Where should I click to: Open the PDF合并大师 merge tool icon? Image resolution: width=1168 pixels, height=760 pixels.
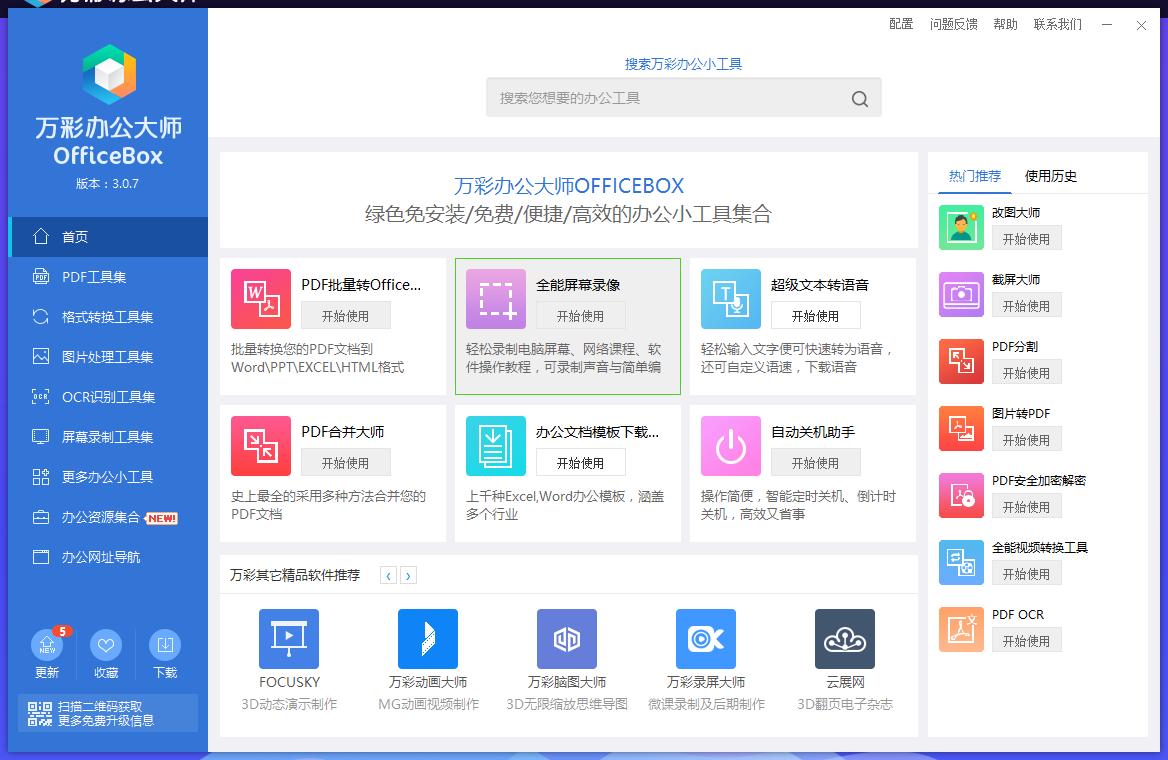tap(261, 446)
